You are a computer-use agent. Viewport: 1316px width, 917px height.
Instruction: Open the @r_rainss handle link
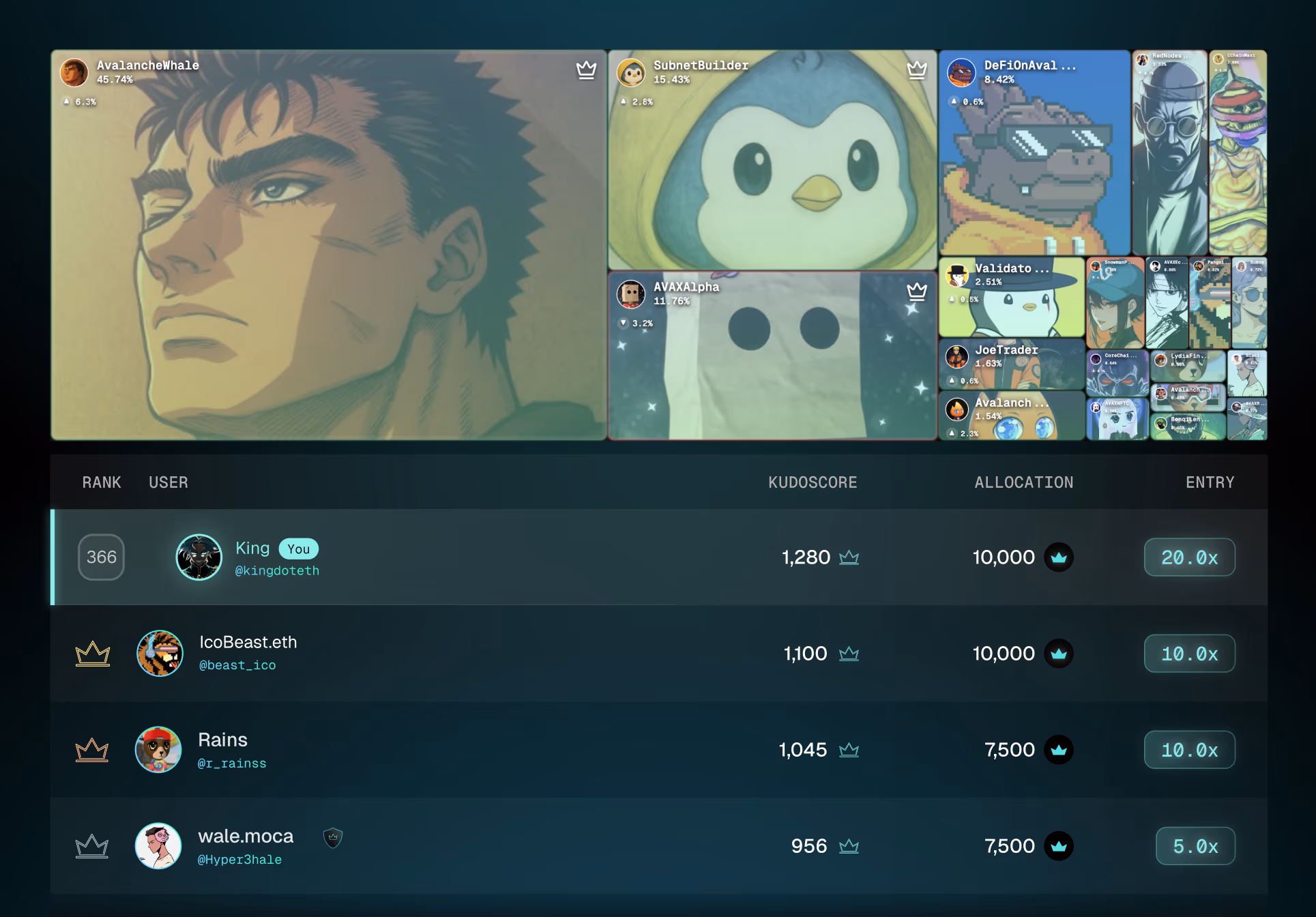tap(232, 763)
